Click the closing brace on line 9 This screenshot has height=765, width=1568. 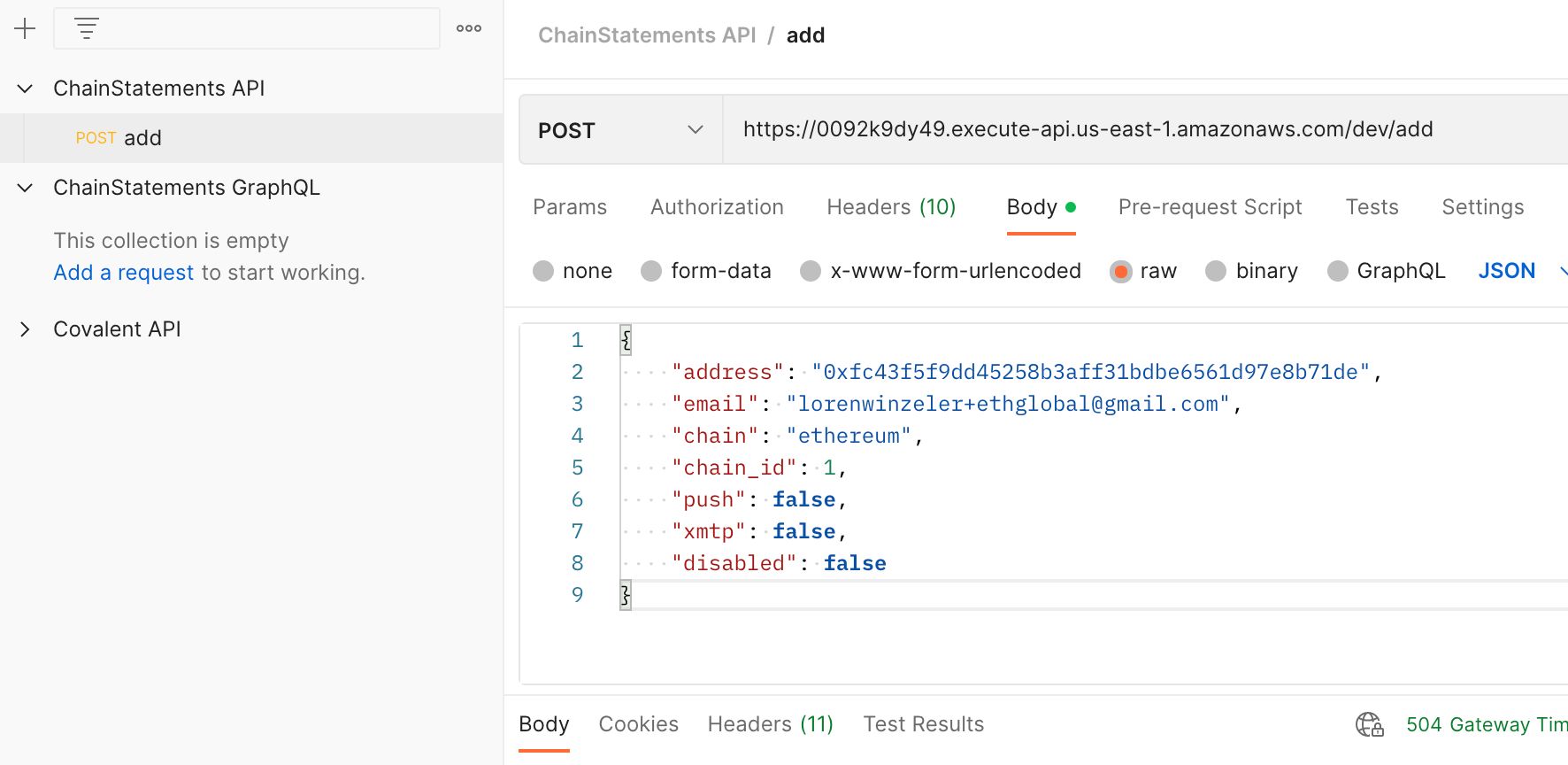pyautogui.click(x=626, y=595)
